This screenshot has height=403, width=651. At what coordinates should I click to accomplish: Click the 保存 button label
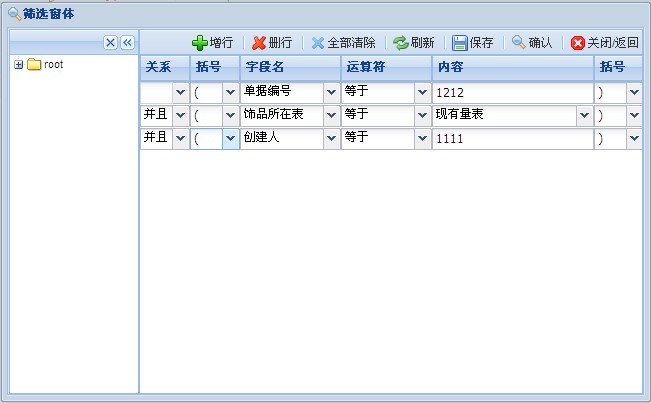tap(482, 43)
